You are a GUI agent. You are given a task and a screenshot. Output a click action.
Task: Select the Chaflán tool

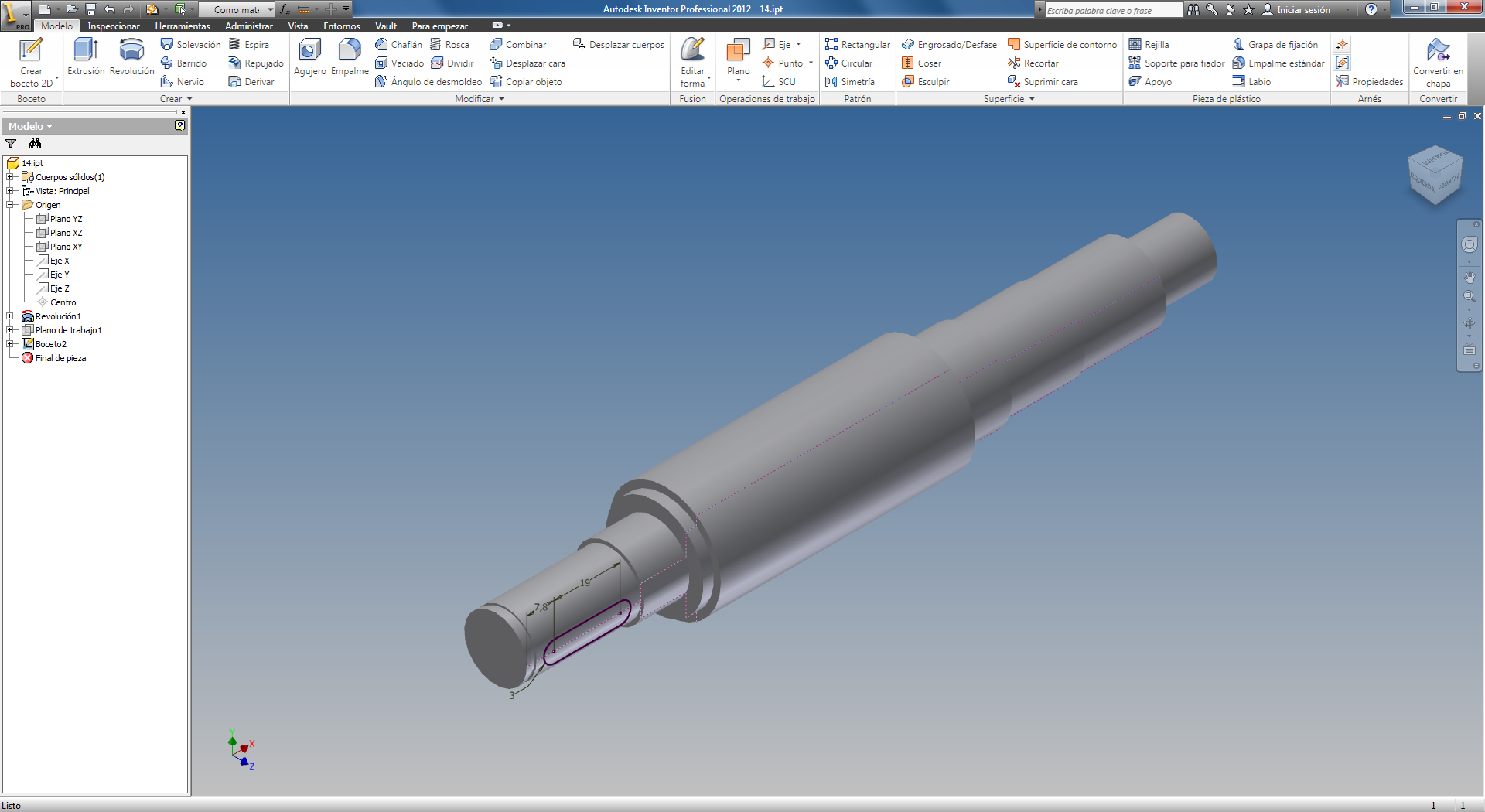pyautogui.click(x=398, y=45)
